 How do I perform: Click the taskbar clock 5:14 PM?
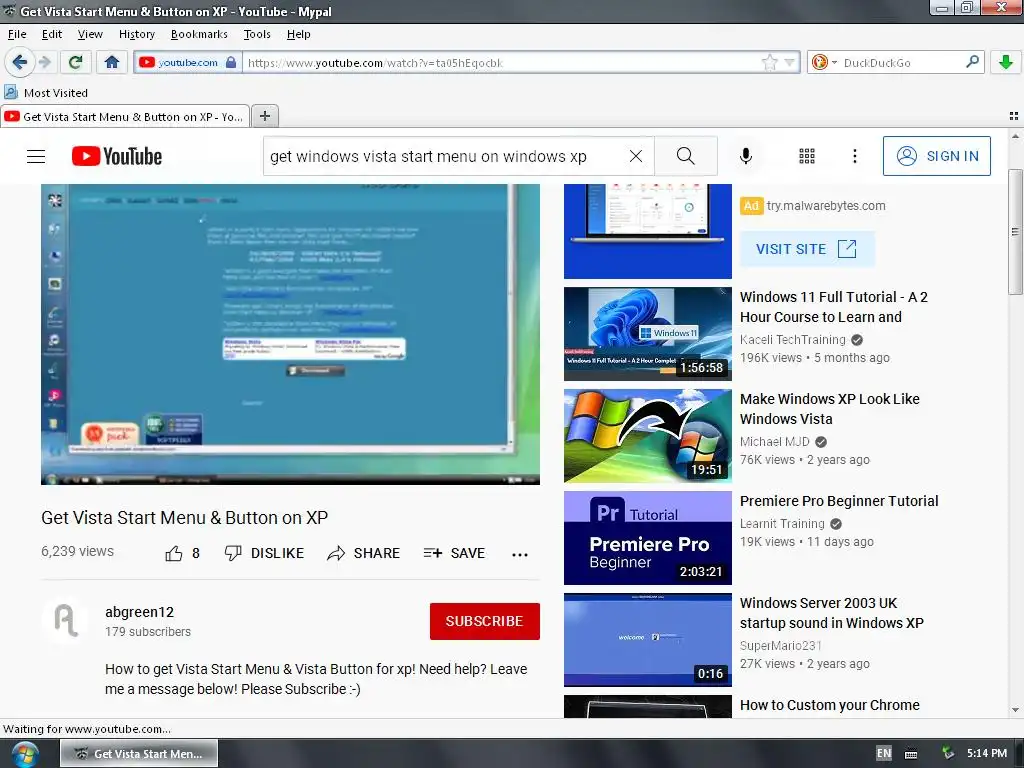tap(987, 753)
